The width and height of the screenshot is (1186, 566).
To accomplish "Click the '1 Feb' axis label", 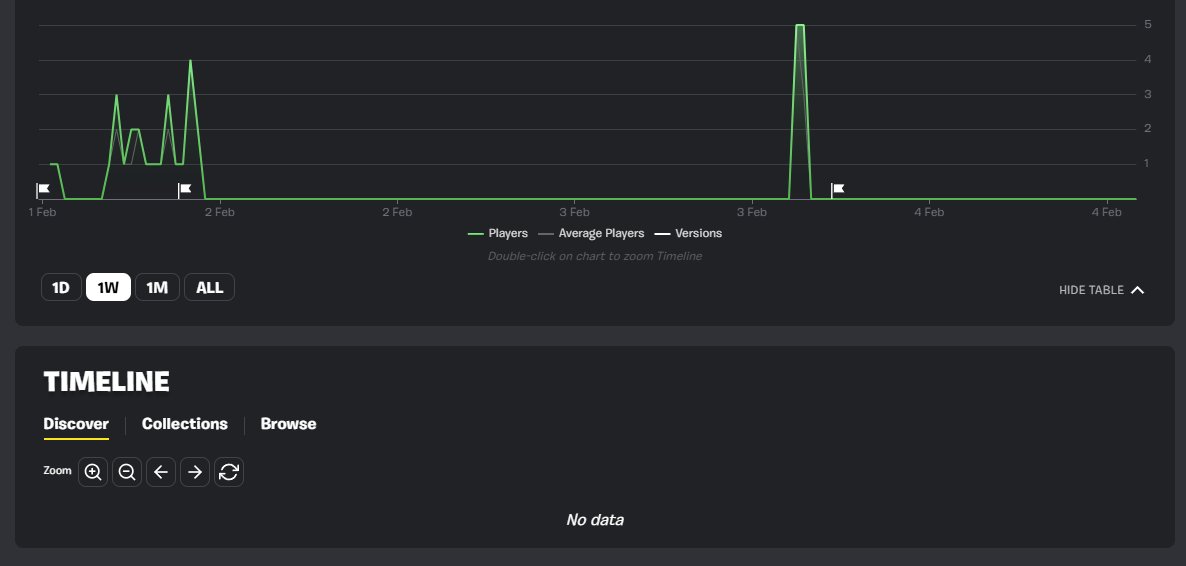I will (x=42, y=213).
